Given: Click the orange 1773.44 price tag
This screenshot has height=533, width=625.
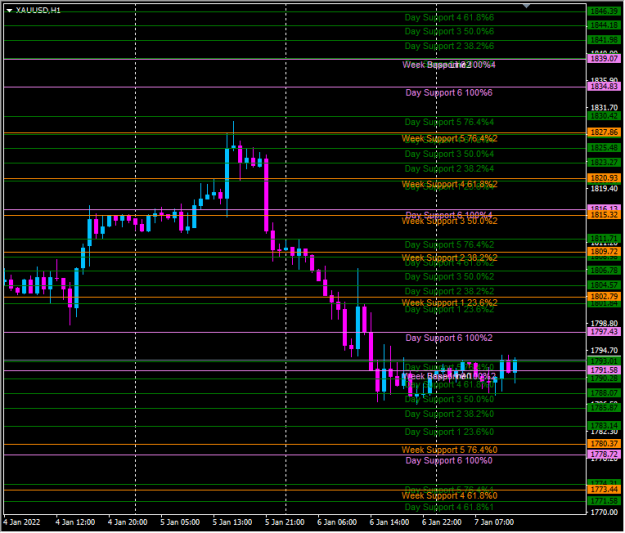Looking at the screenshot, I should (604, 490).
